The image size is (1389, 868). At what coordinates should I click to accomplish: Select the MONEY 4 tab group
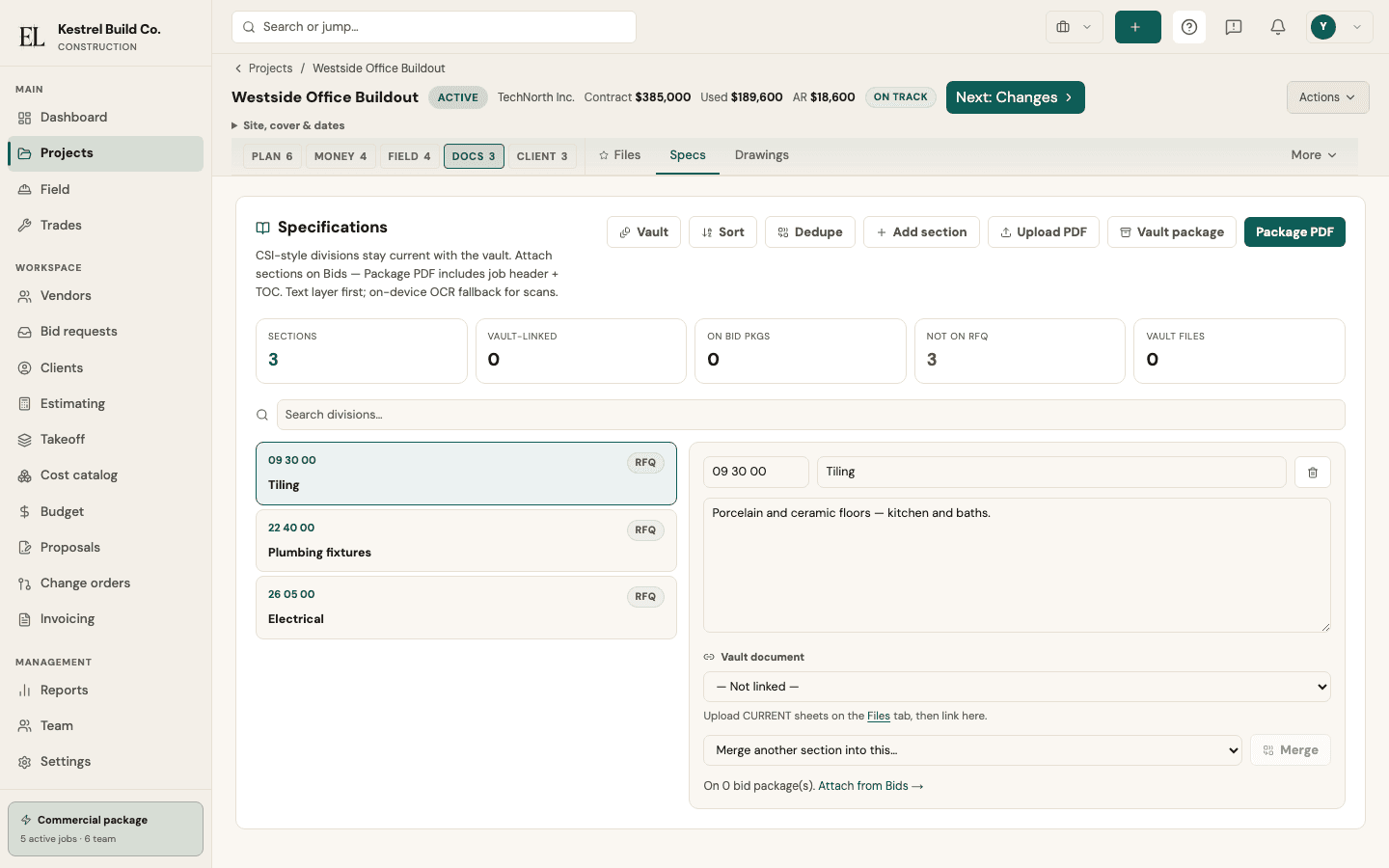(340, 156)
